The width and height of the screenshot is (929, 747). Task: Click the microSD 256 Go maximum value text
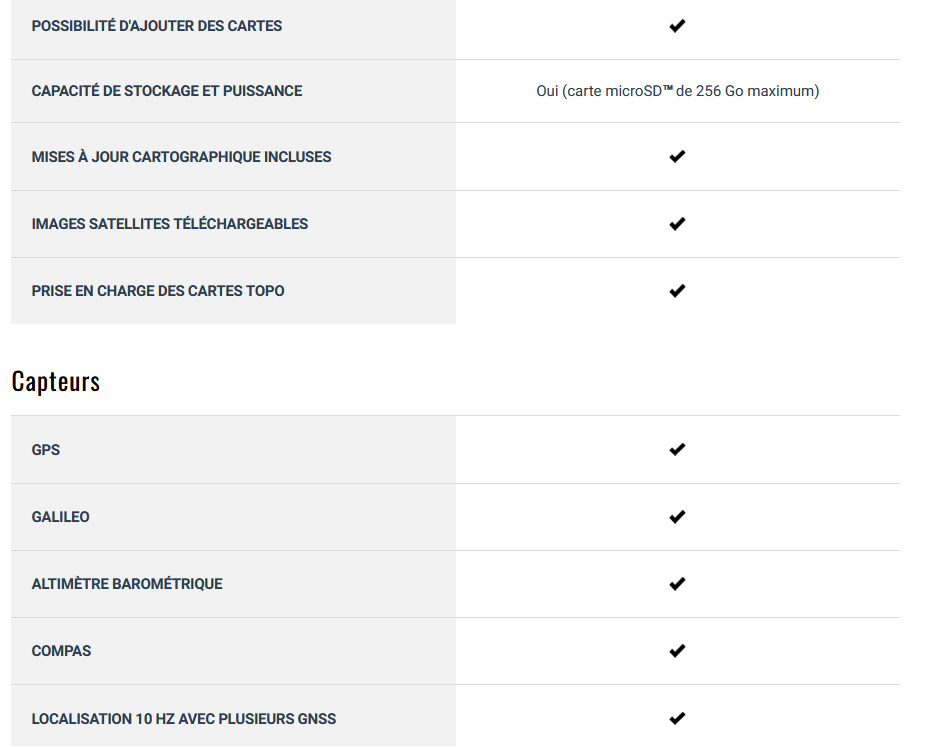point(678,91)
